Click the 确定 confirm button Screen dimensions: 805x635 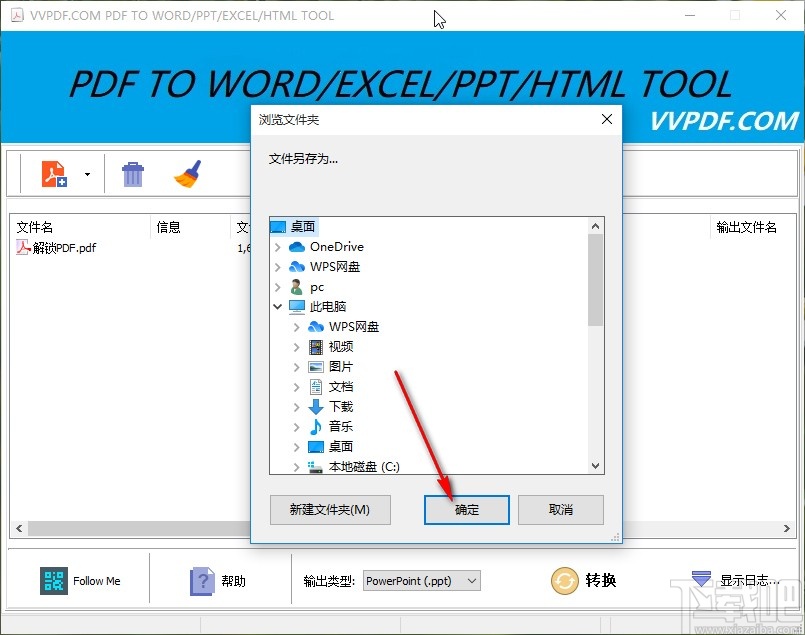[x=466, y=510]
